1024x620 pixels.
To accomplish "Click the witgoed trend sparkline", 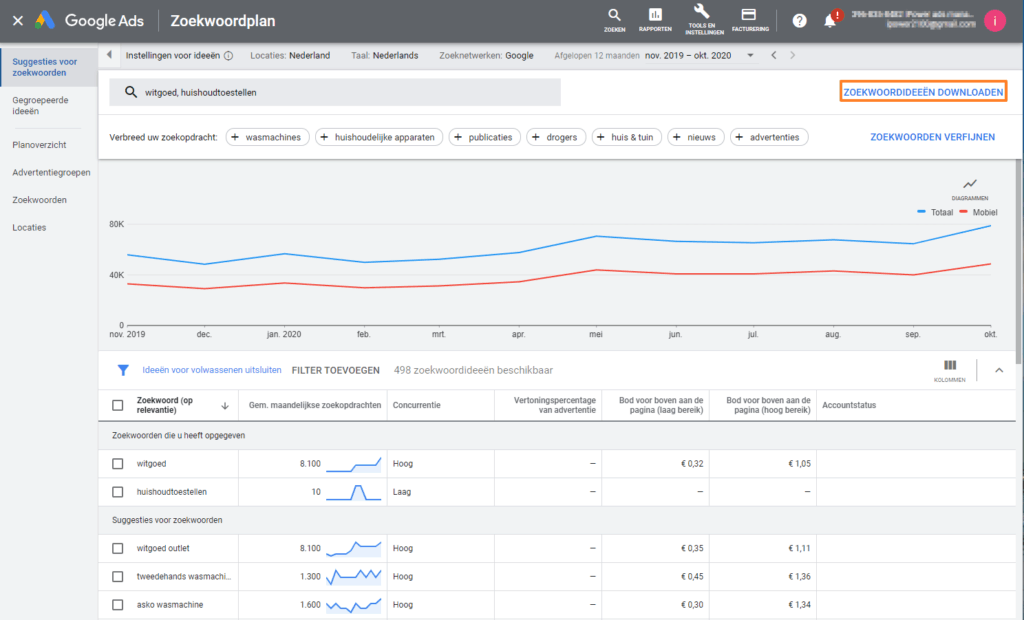I will click(353, 464).
